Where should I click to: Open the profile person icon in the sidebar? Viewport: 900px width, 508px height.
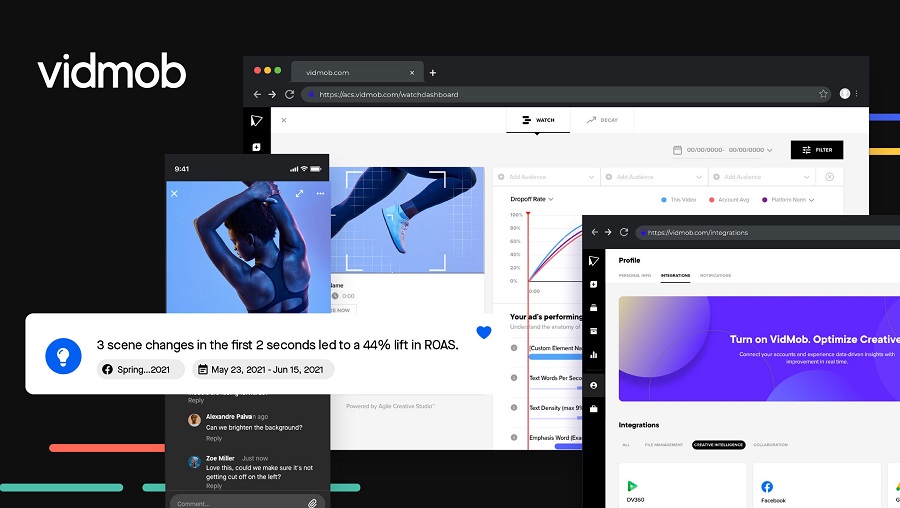pyautogui.click(x=593, y=385)
